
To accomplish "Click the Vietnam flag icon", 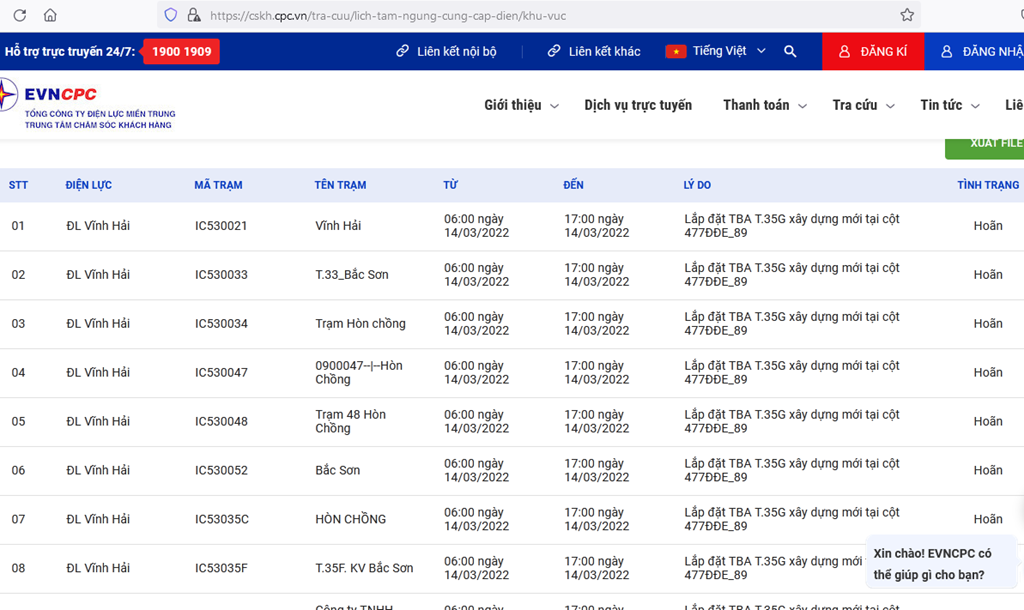I will point(676,51).
